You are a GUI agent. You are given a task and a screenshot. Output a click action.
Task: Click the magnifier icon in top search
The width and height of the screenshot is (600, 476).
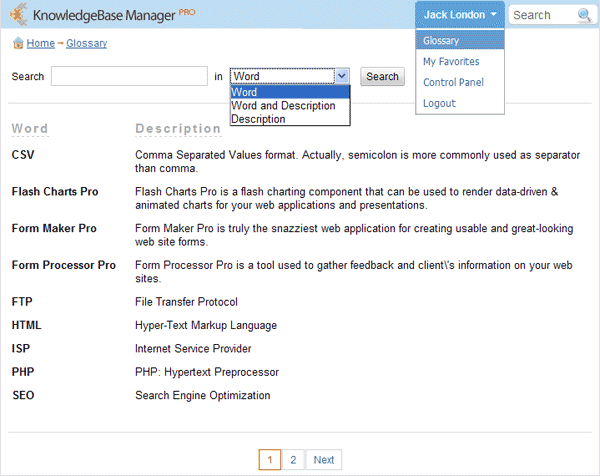pos(584,15)
